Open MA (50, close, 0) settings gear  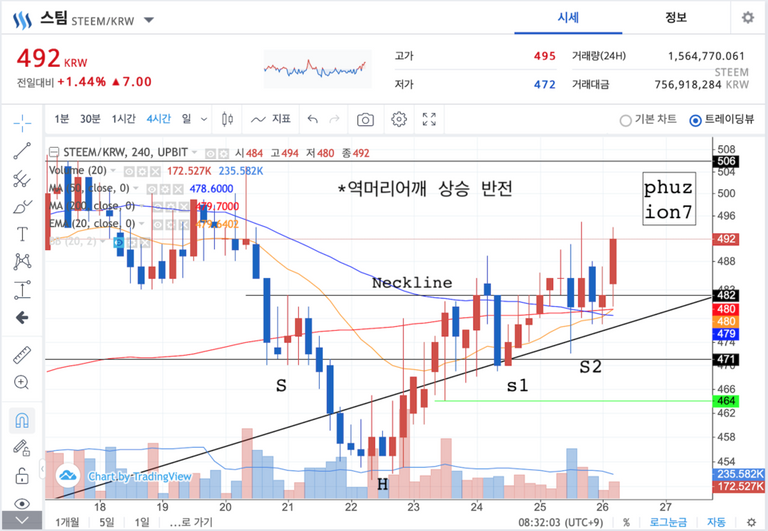(x=165, y=189)
